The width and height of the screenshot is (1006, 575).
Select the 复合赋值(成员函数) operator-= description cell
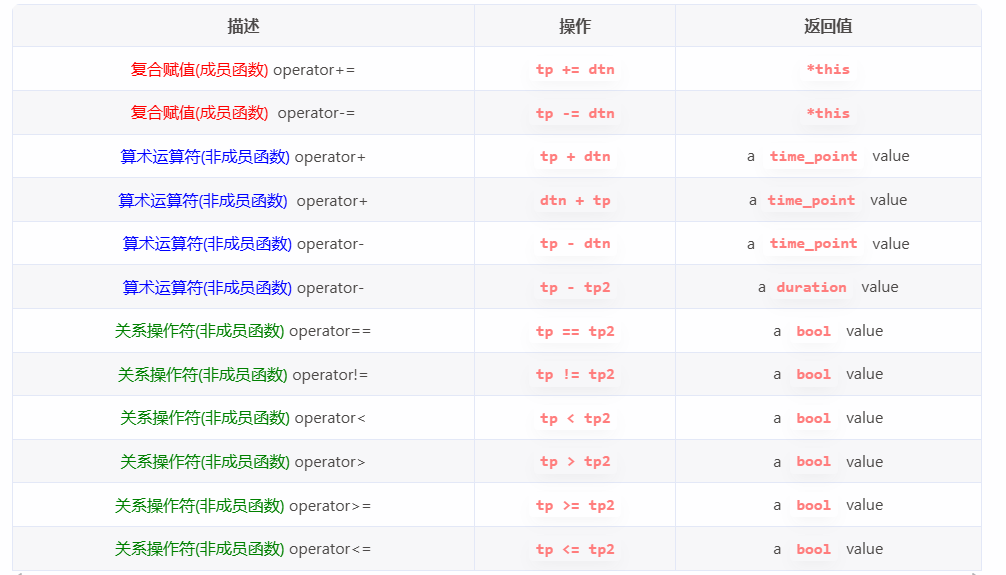(243, 113)
